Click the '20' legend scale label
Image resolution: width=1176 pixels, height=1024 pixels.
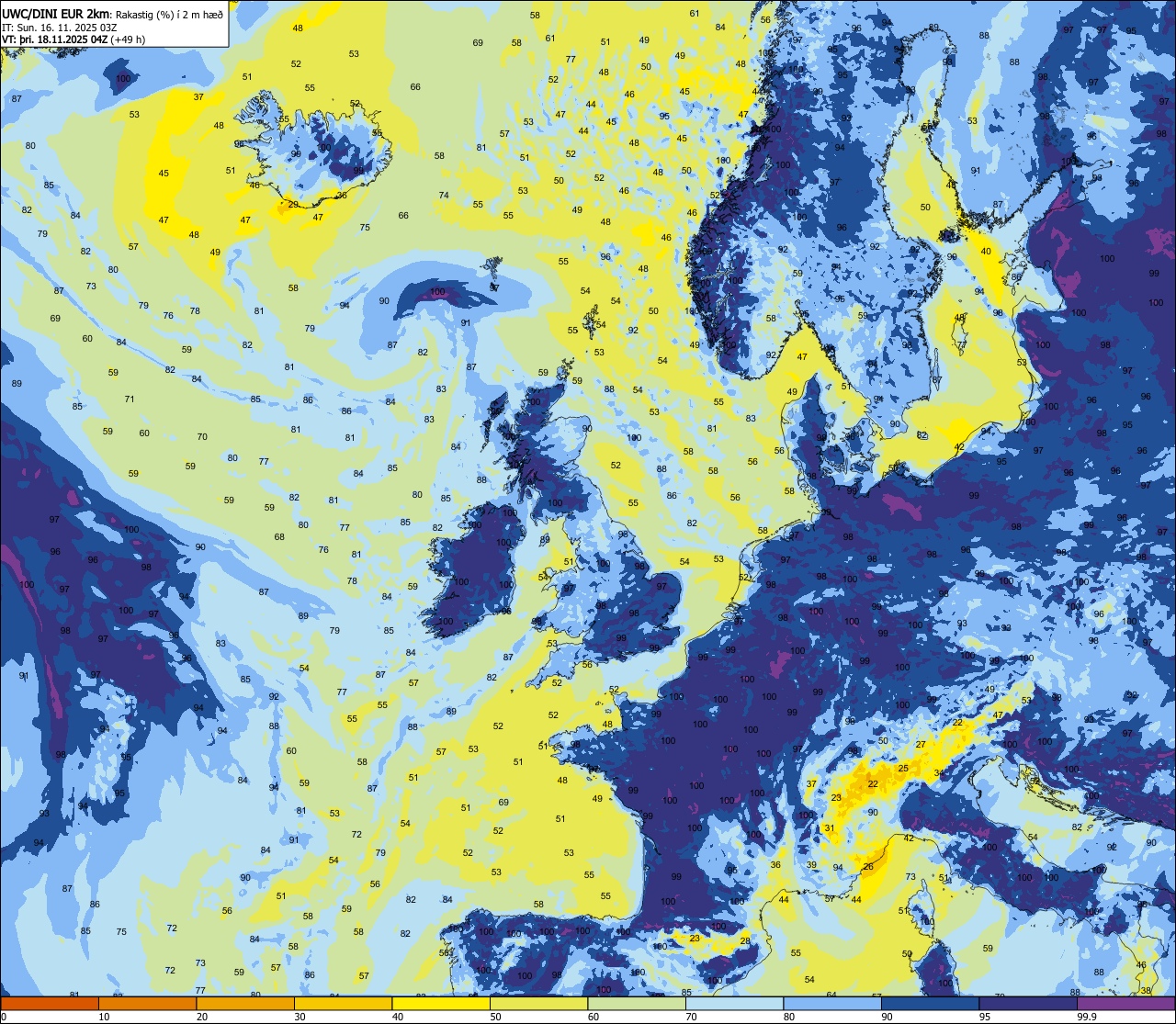[202, 1017]
